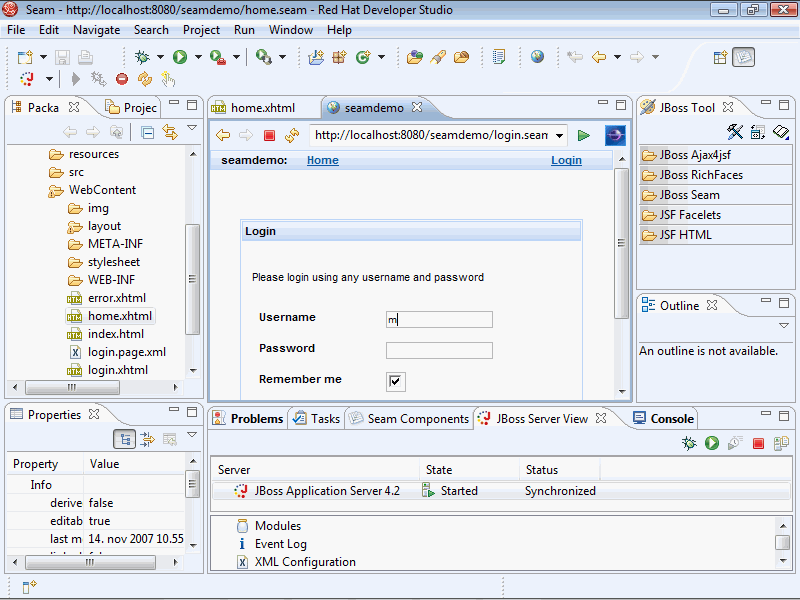800x600 pixels.
Task: Open the JBoss Seam palette group
Action: pyautogui.click(x=715, y=195)
